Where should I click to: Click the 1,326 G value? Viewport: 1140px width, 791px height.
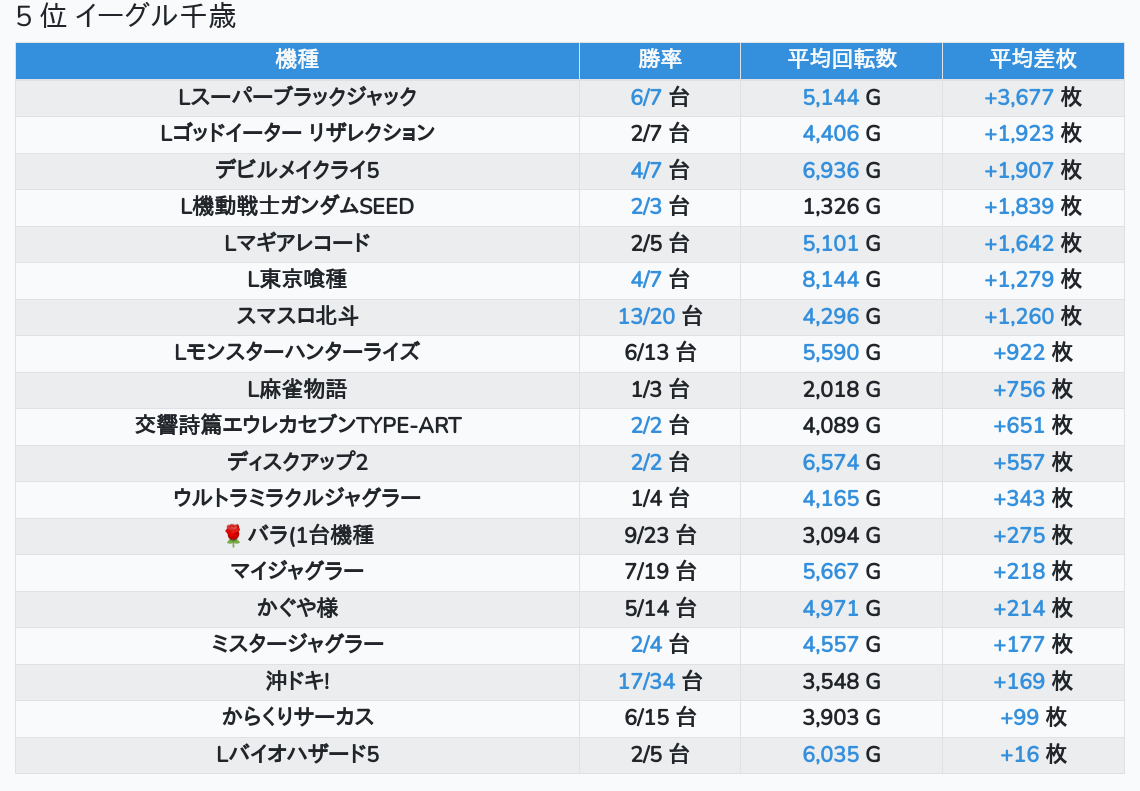(841, 206)
